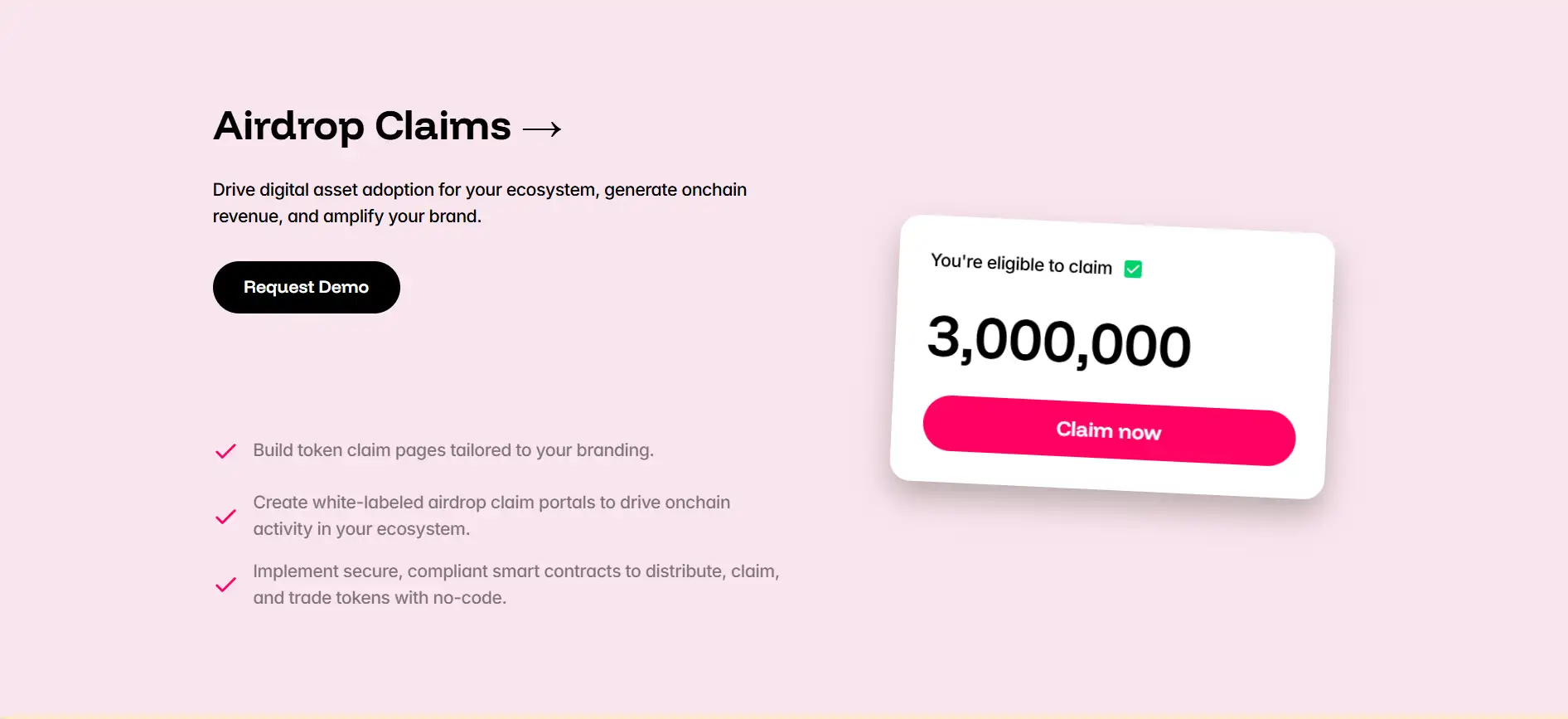Click the "You're eligible to claim" label
1568x719 pixels.
(1021, 264)
